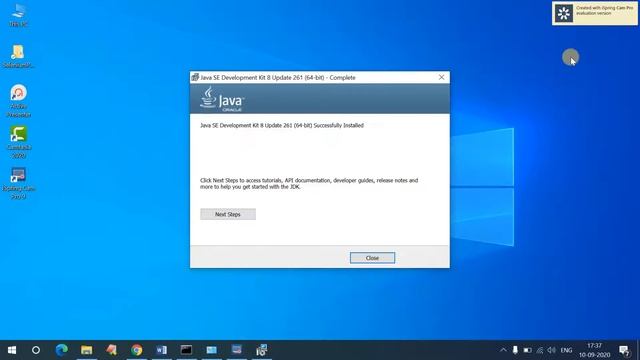This screenshot has width=640, height=360.
Task: Click the battery status tray icon
Action: tap(527, 350)
